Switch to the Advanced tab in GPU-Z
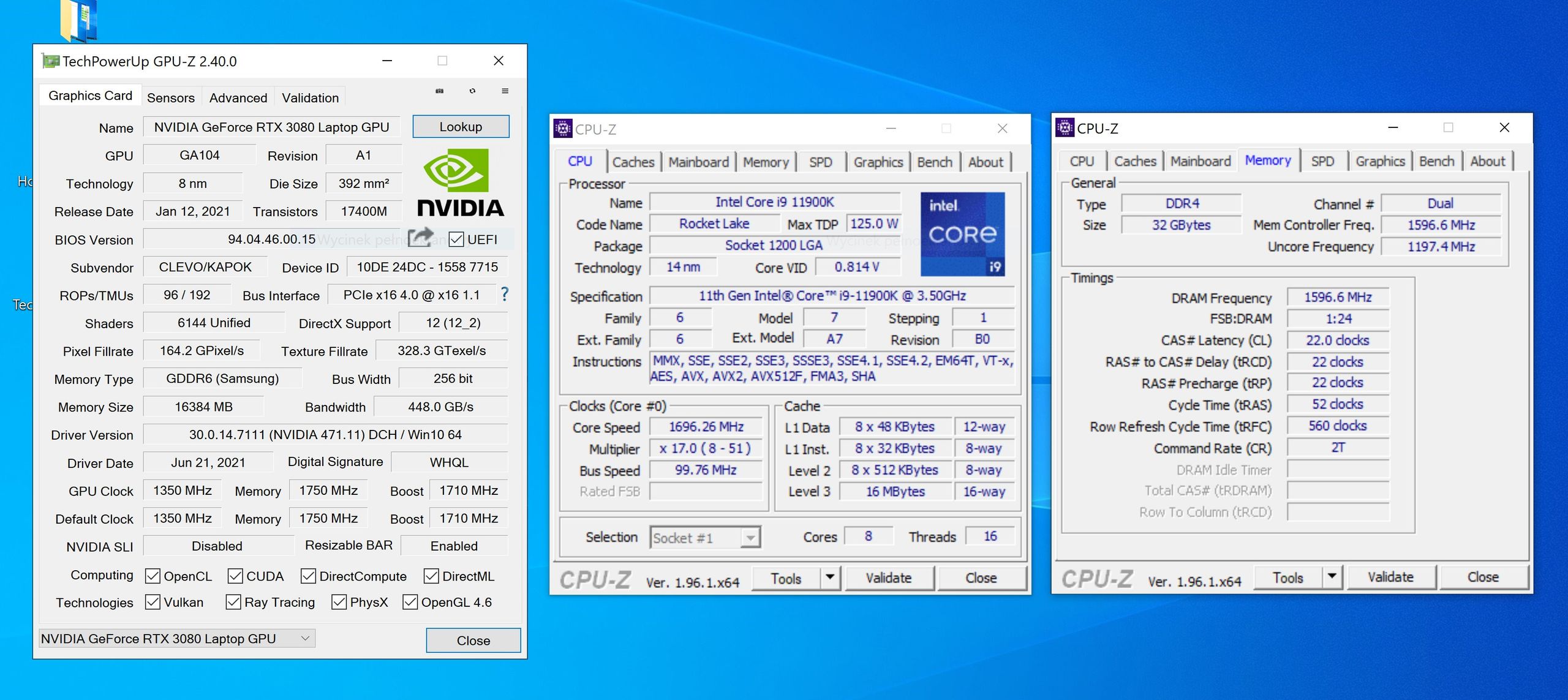Image resolution: width=1568 pixels, height=700 pixels. pos(238,97)
